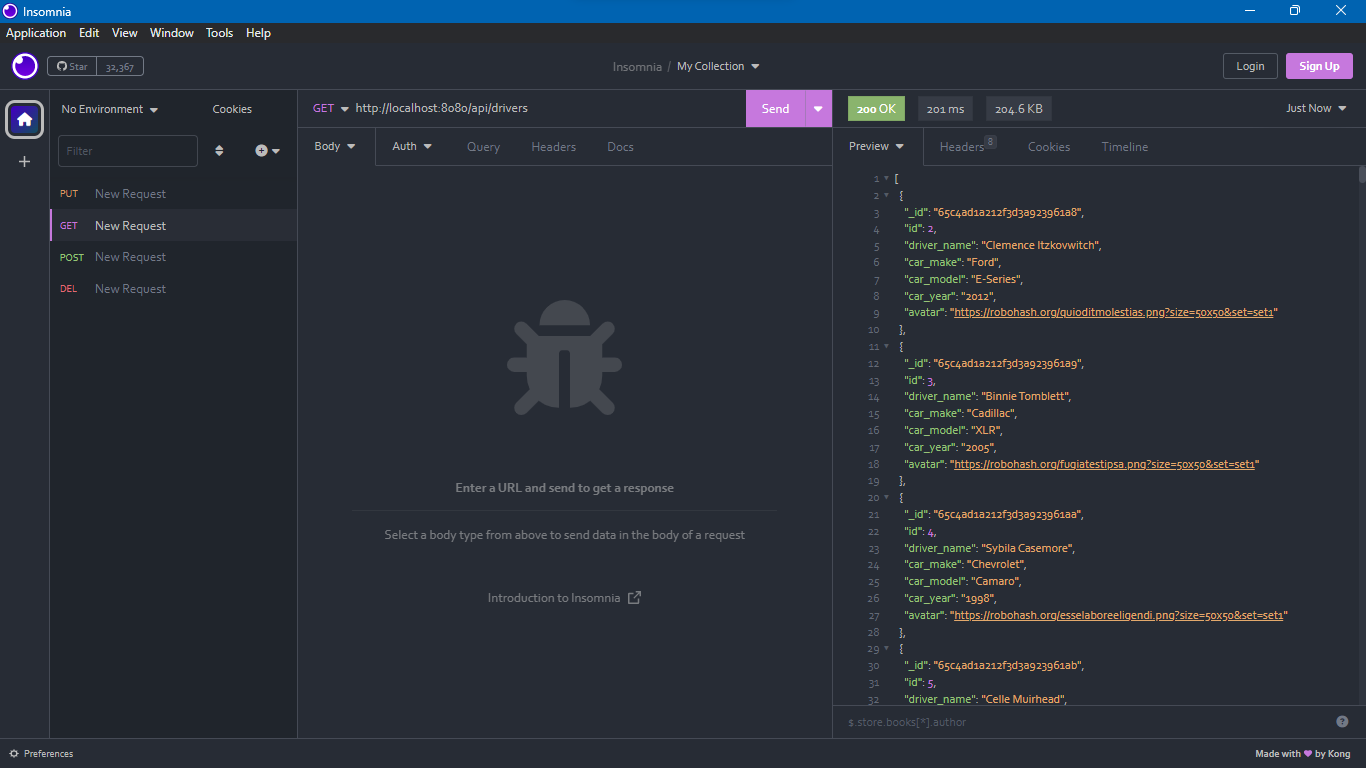Screen dimensions: 1366x768
Task: Open the Help menu
Action: pos(258,33)
